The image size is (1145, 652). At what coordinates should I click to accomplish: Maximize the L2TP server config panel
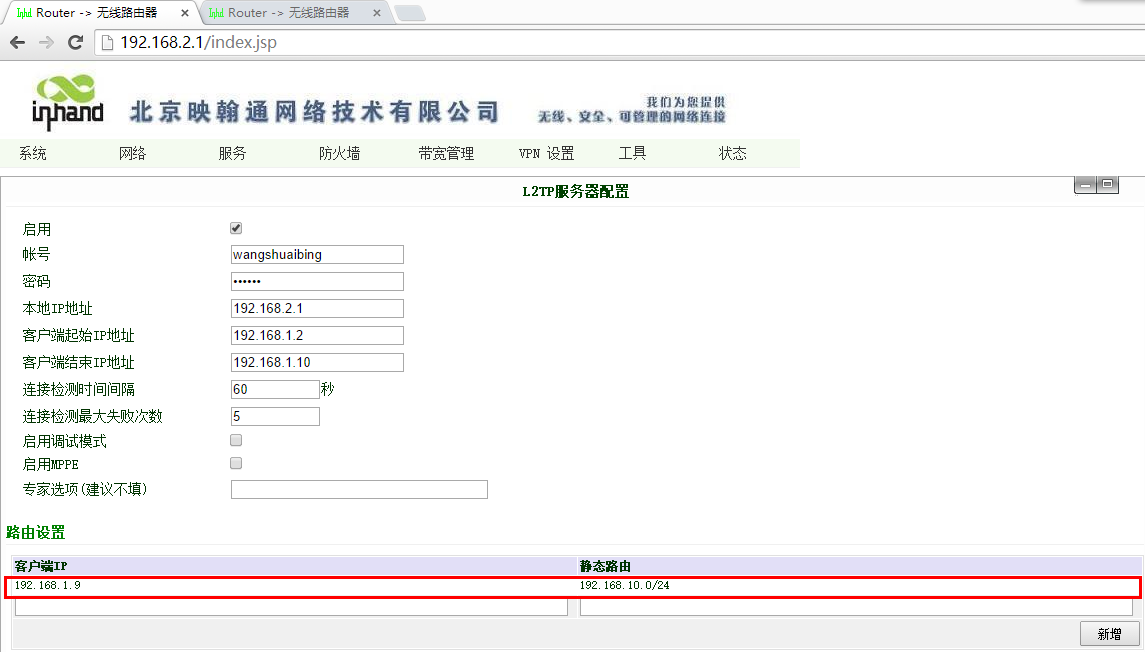pyautogui.click(x=1107, y=186)
